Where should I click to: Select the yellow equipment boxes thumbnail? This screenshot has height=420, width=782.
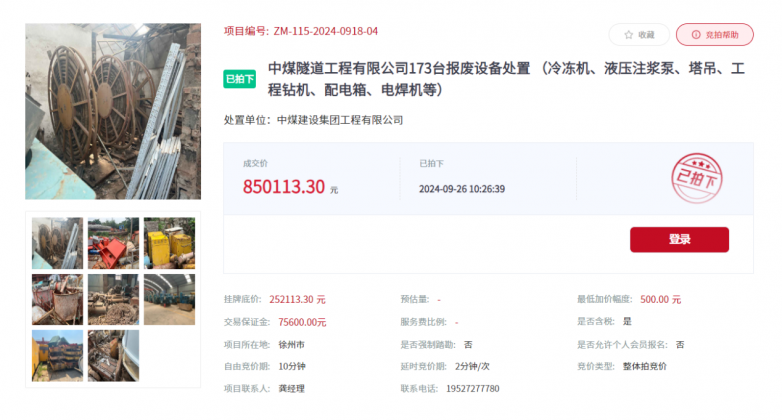[x=170, y=243]
